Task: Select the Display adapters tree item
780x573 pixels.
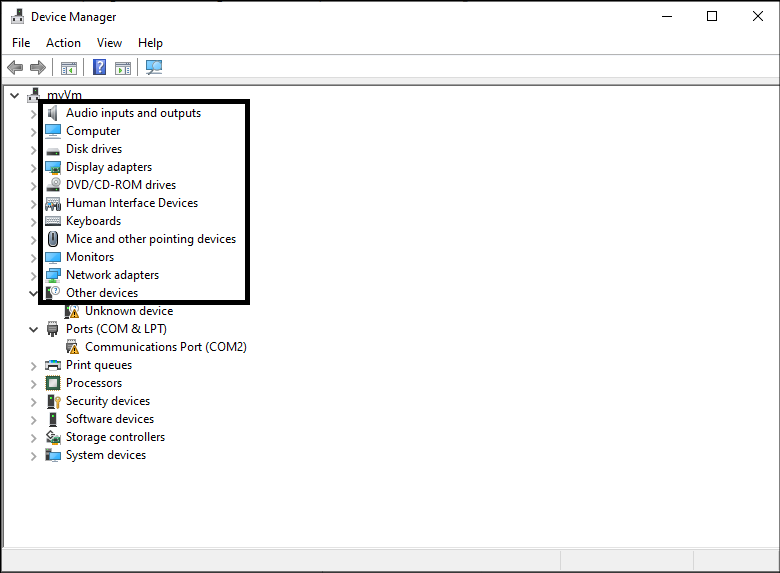Action: tap(109, 167)
